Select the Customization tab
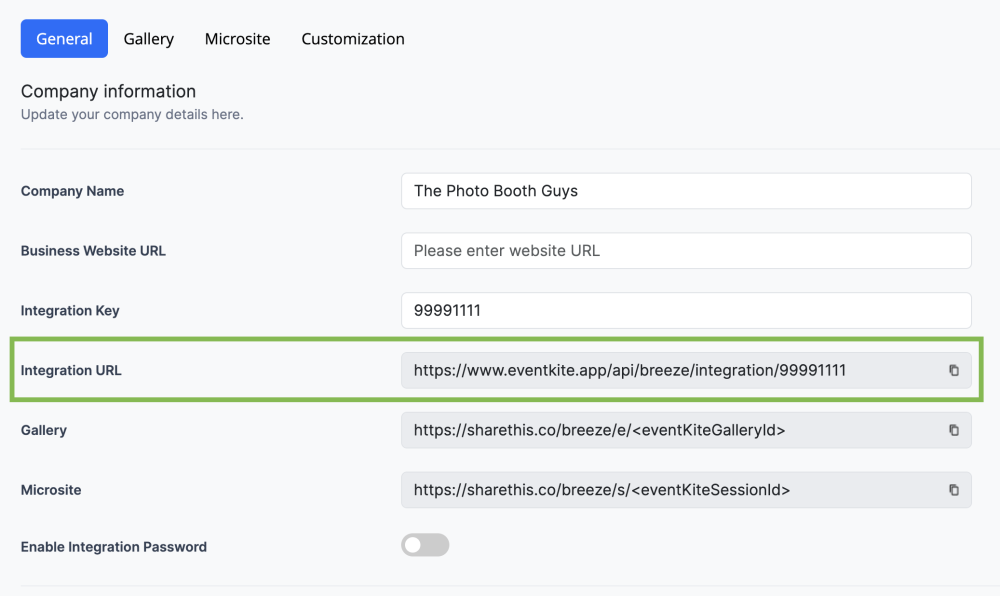This screenshot has width=1000, height=596. pos(353,39)
